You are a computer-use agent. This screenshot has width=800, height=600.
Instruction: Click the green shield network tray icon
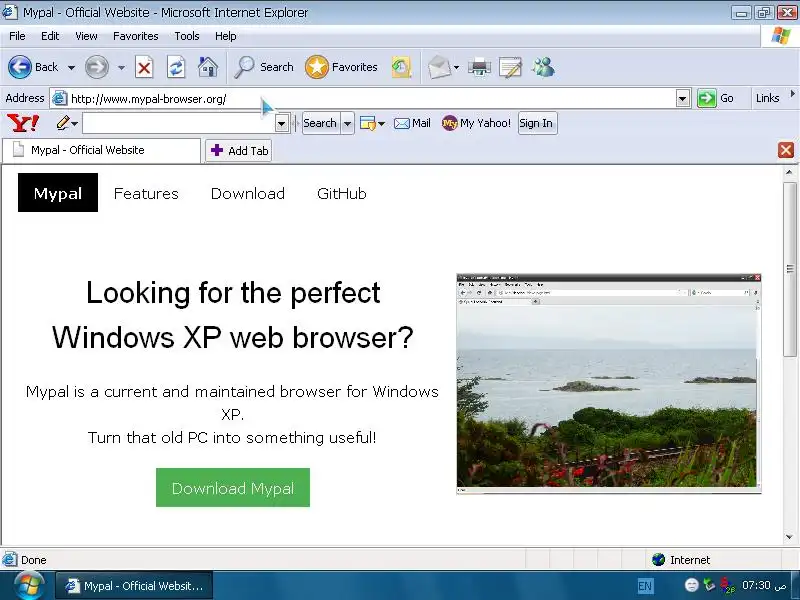pyautogui.click(x=709, y=585)
